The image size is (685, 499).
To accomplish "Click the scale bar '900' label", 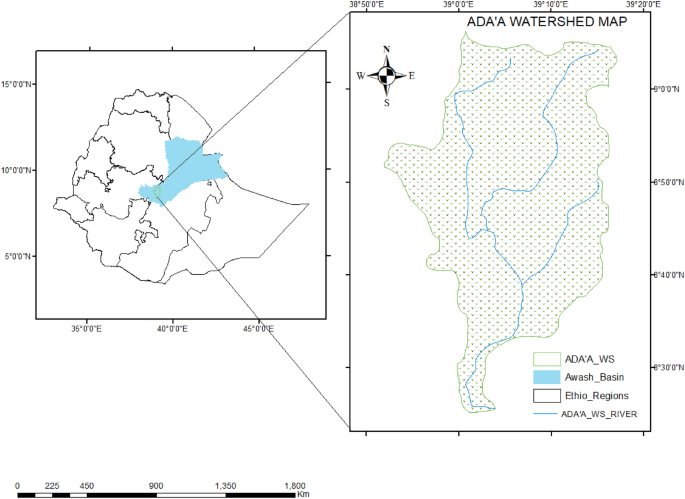I will pos(156,486).
